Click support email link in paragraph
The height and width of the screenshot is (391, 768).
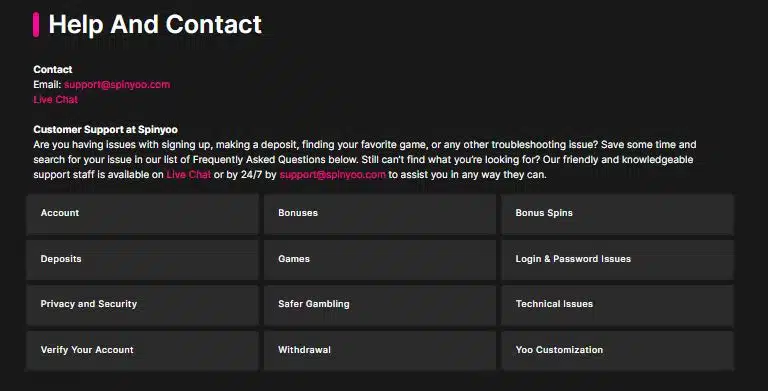pos(333,174)
